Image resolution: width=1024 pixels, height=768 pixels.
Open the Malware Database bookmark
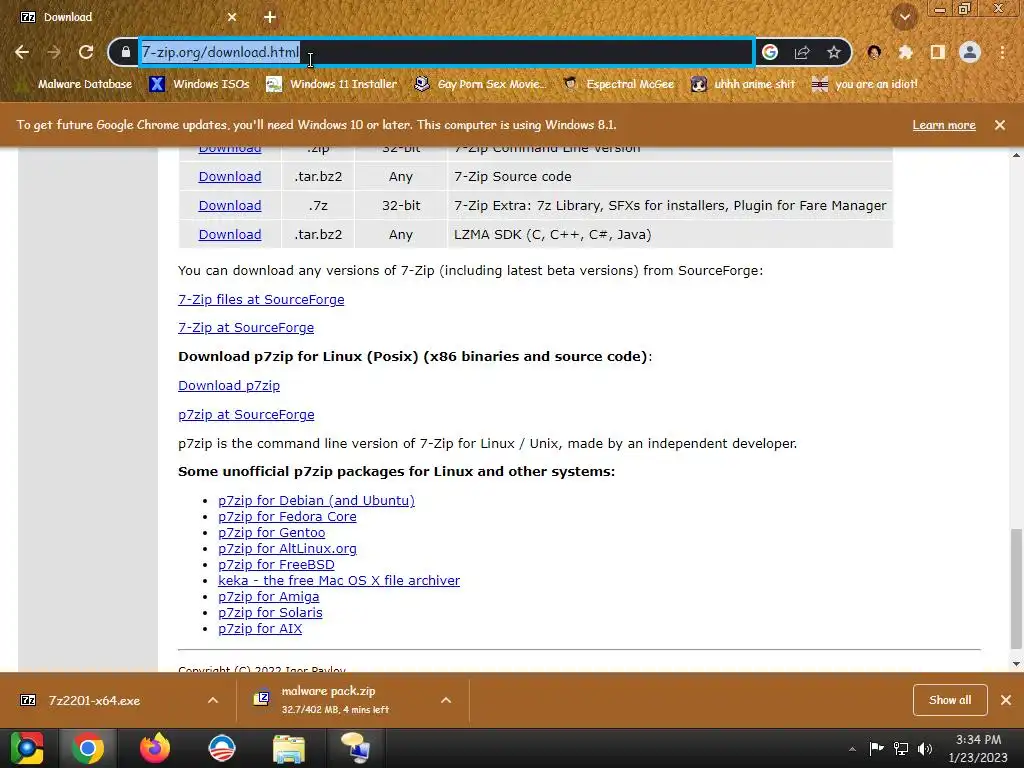point(74,84)
